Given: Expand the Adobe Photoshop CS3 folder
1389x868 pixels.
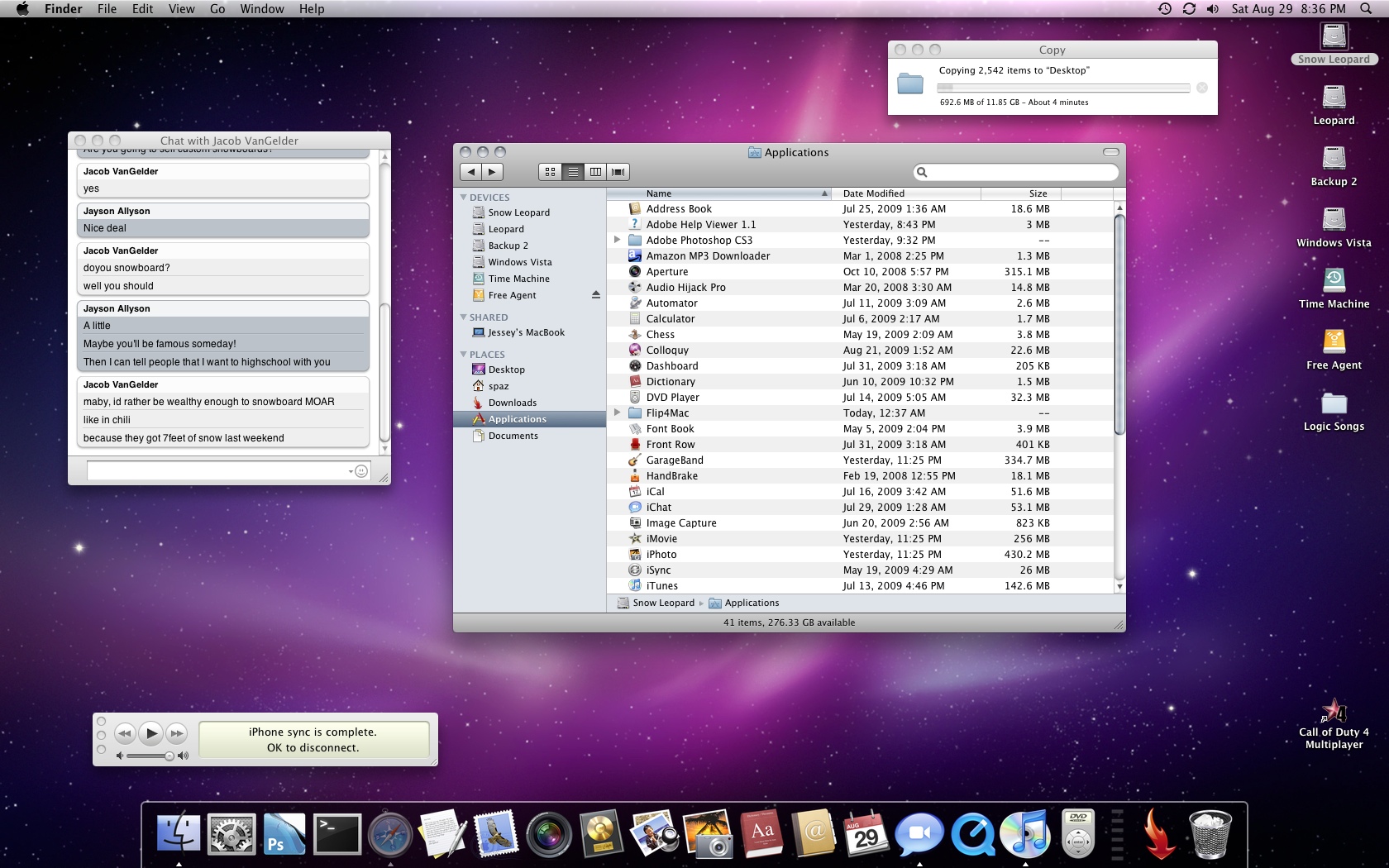Looking at the screenshot, I should click(x=617, y=241).
